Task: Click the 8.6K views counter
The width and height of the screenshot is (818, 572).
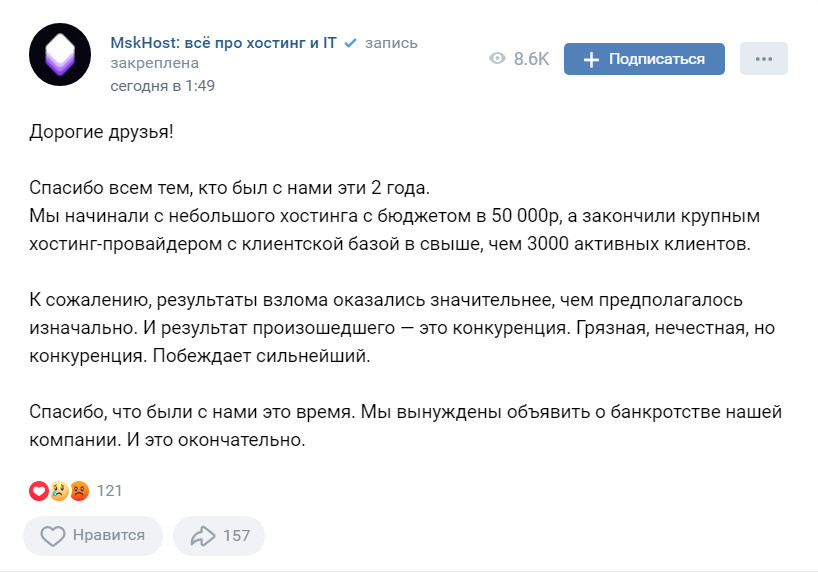Action: [x=531, y=59]
